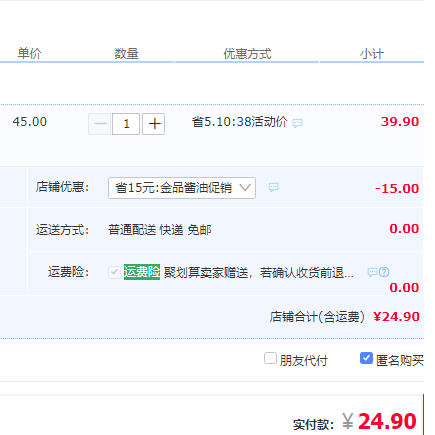Click the 店铺合计 ¥24.90 total amount
Image resolution: width=435 pixels, height=435 pixels.
[396, 317]
